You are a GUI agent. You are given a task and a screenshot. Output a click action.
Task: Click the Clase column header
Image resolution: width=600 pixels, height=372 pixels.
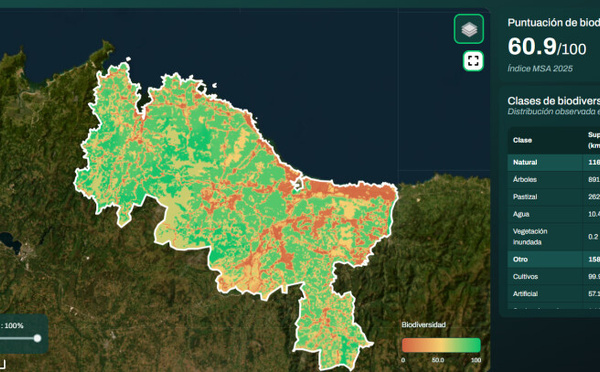(522, 140)
